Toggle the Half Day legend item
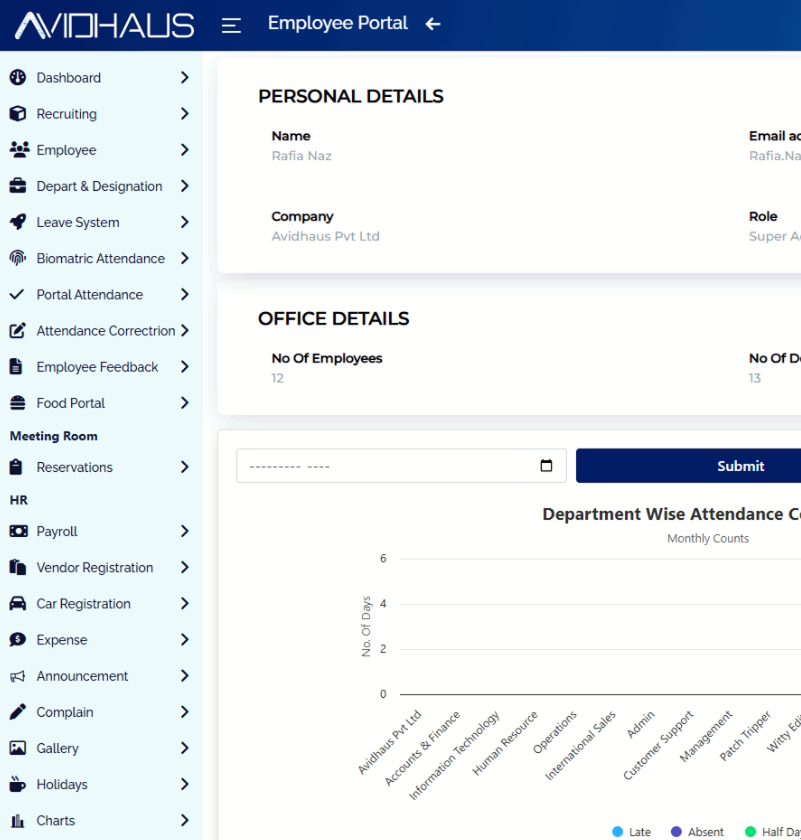The image size is (801, 840). coord(772,832)
